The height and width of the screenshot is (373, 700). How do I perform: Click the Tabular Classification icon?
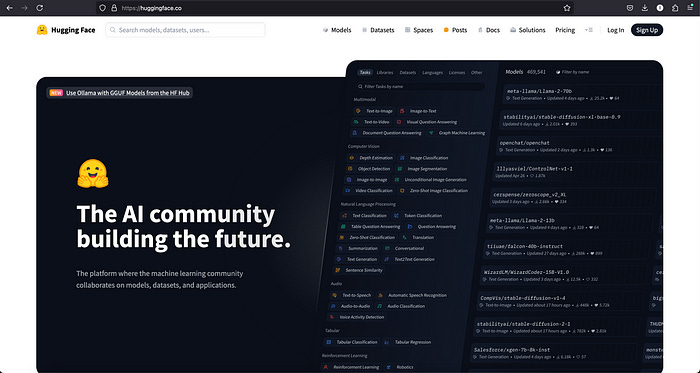click(x=329, y=342)
